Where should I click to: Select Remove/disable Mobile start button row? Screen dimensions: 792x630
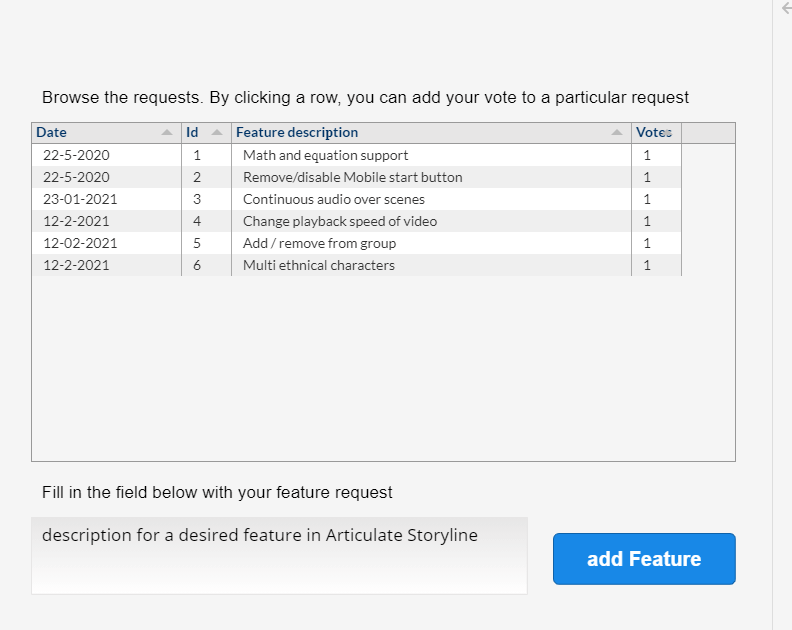[352, 177]
